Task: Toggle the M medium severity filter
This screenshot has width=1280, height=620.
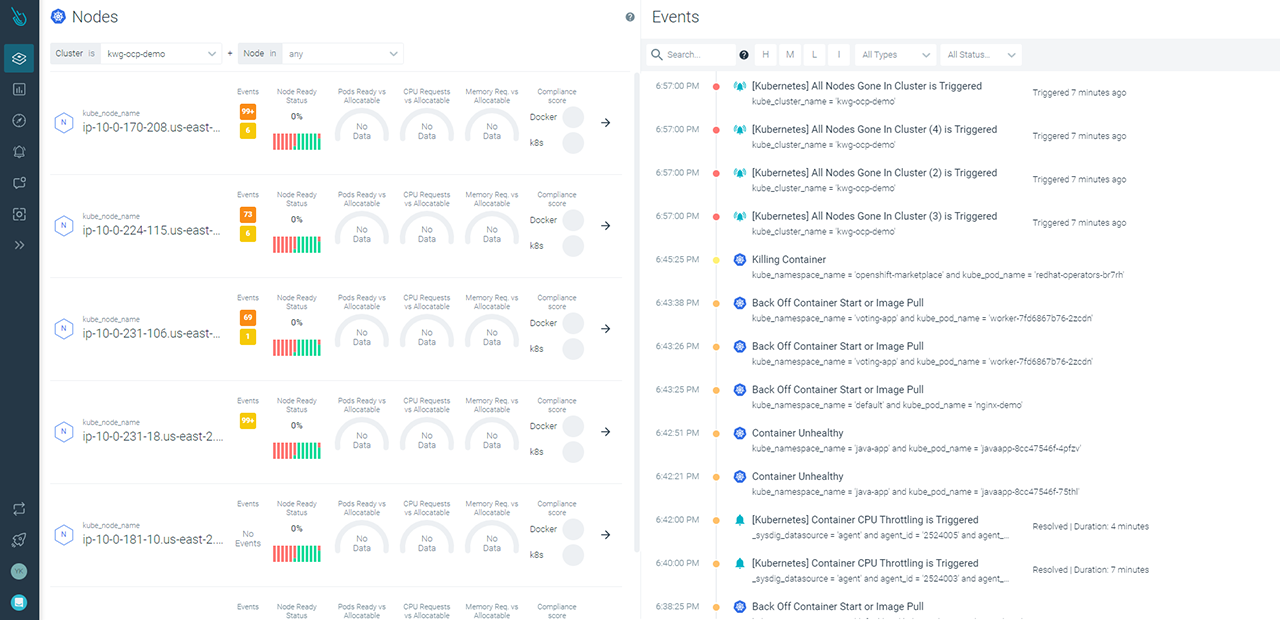Action: pos(790,55)
